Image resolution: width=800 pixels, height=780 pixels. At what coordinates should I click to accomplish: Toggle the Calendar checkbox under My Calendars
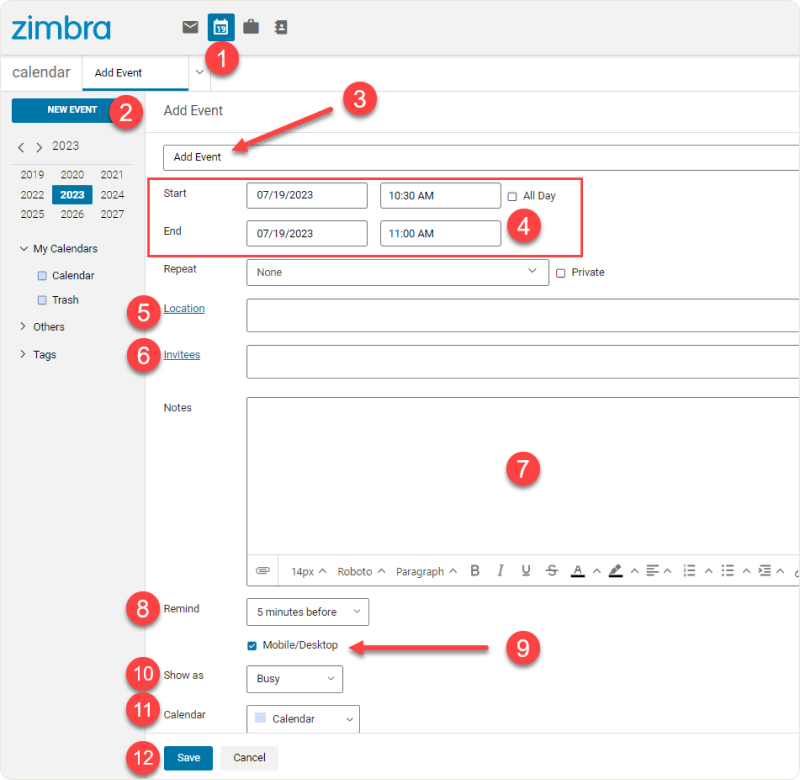[x=42, y=276]
